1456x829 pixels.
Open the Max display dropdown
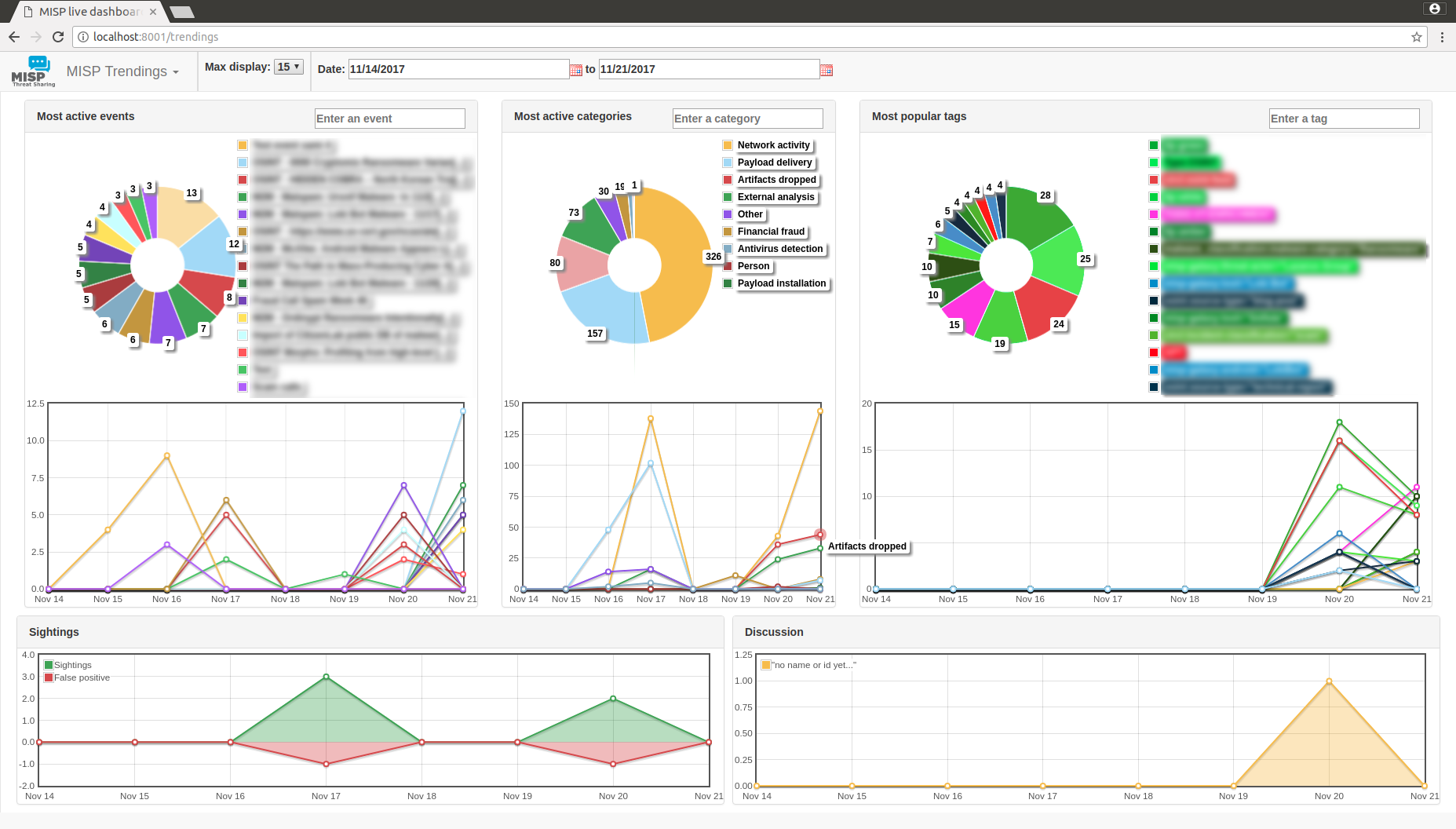point(288,66)
